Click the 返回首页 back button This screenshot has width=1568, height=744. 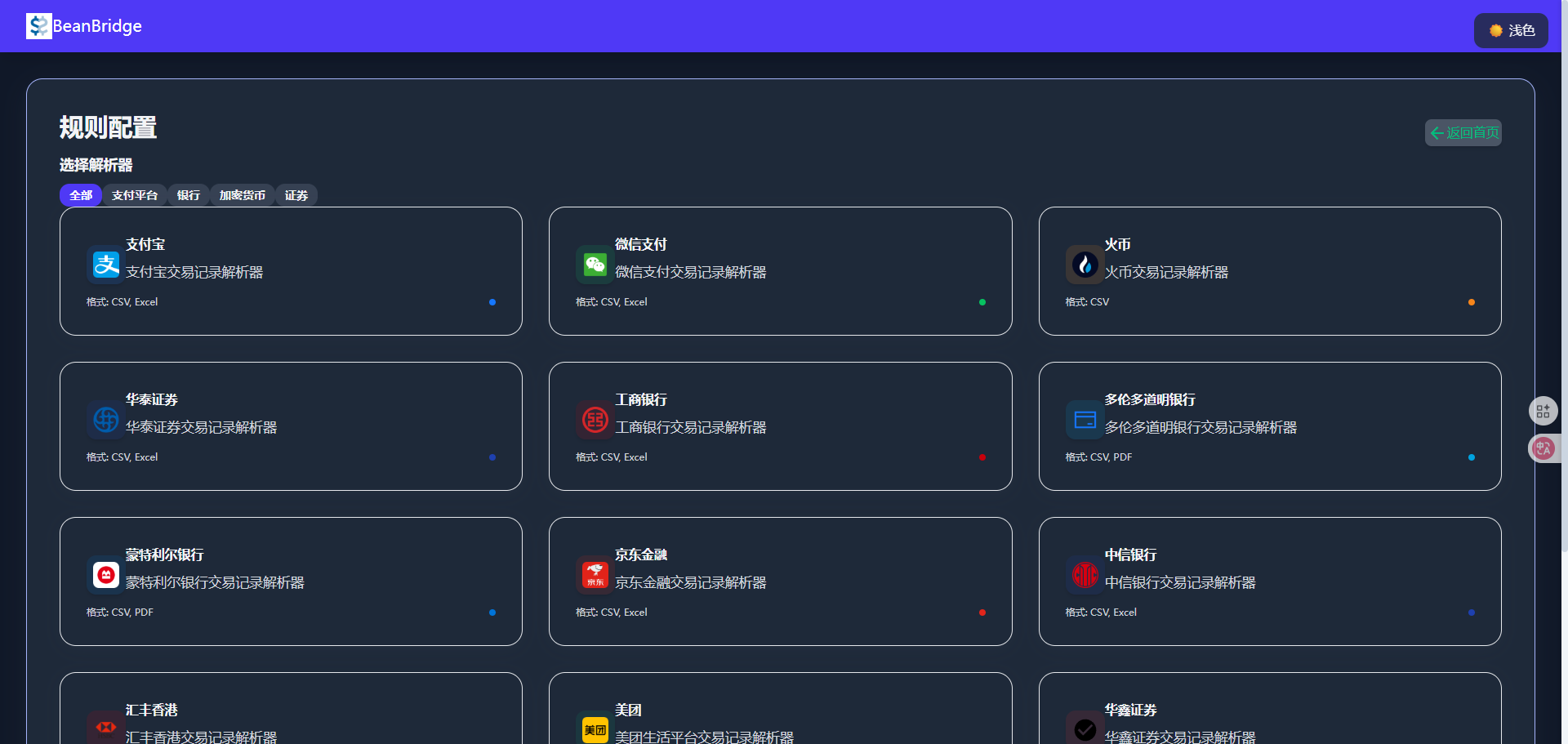(x=1463, y=132)
